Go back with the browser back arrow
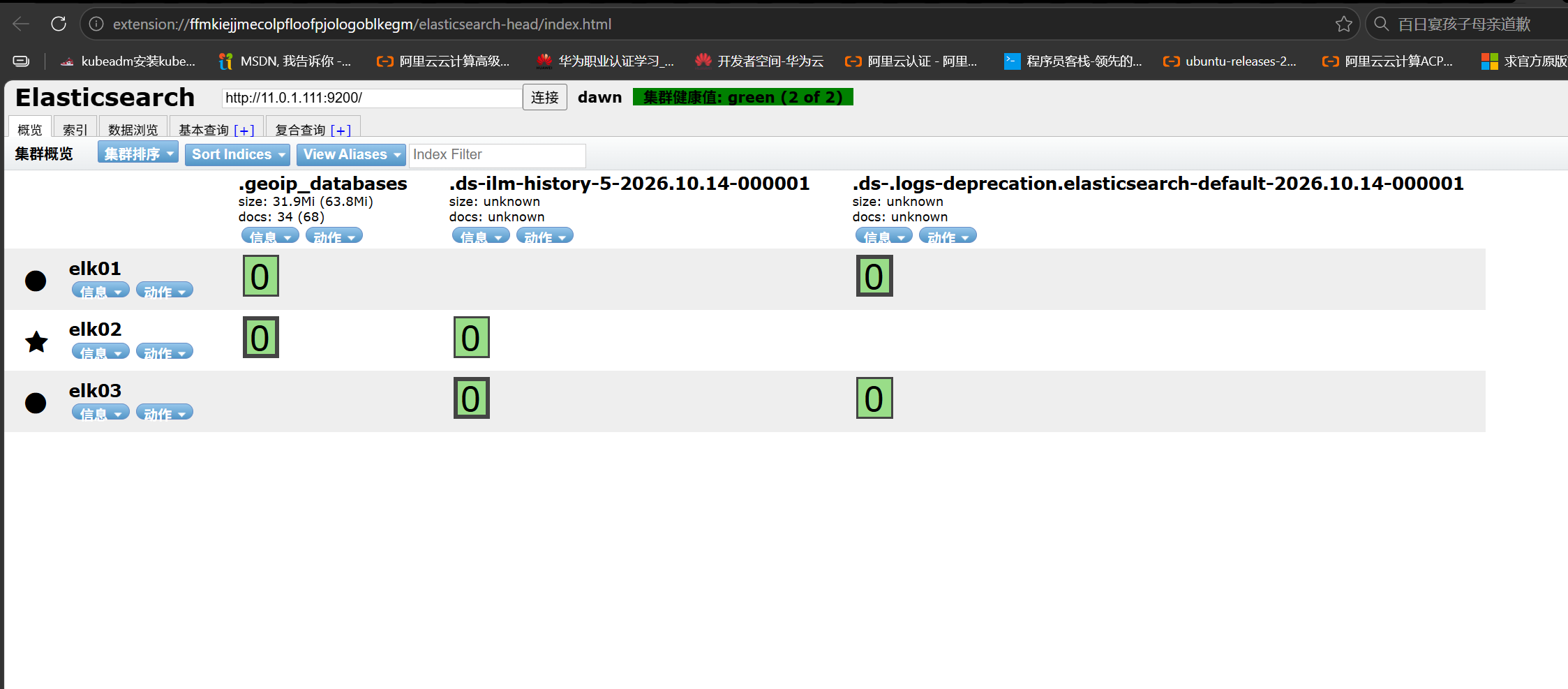This screenshot has height=689, width=1568. pyautogui.click(x=21, y=24)
